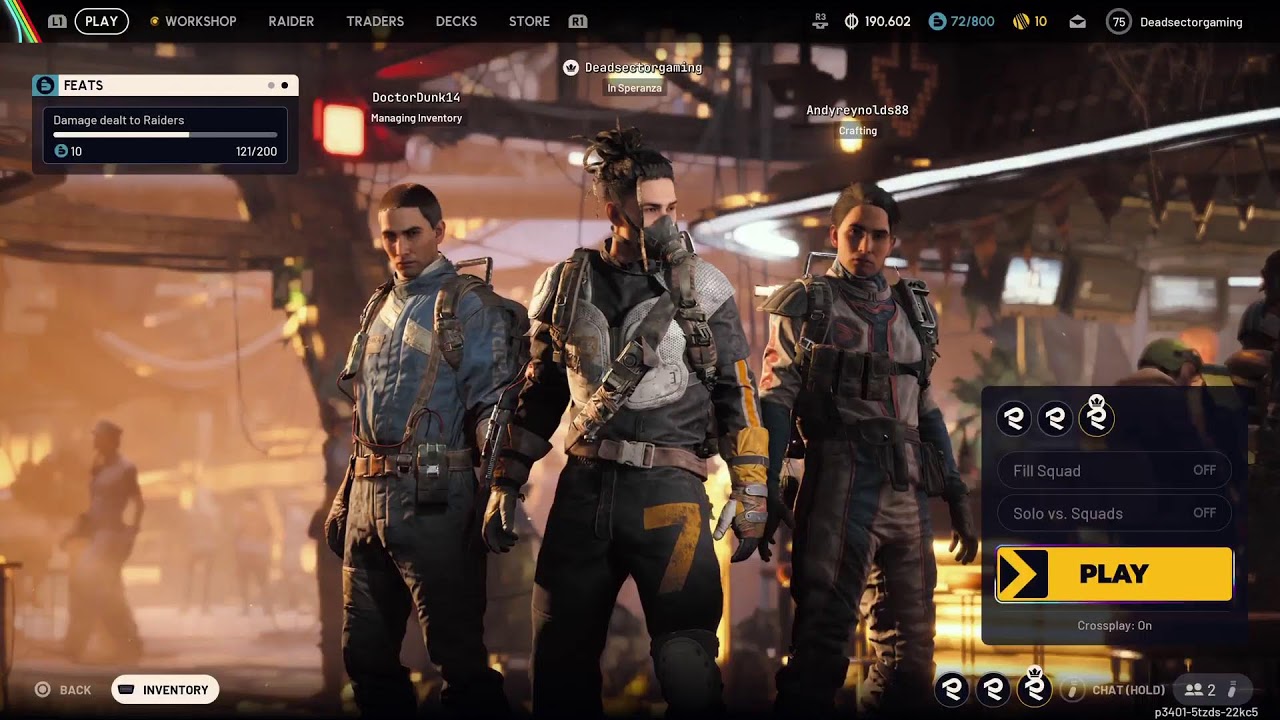Click the coin currency icon beside 190,602
1280x720 pixels.
851,21
